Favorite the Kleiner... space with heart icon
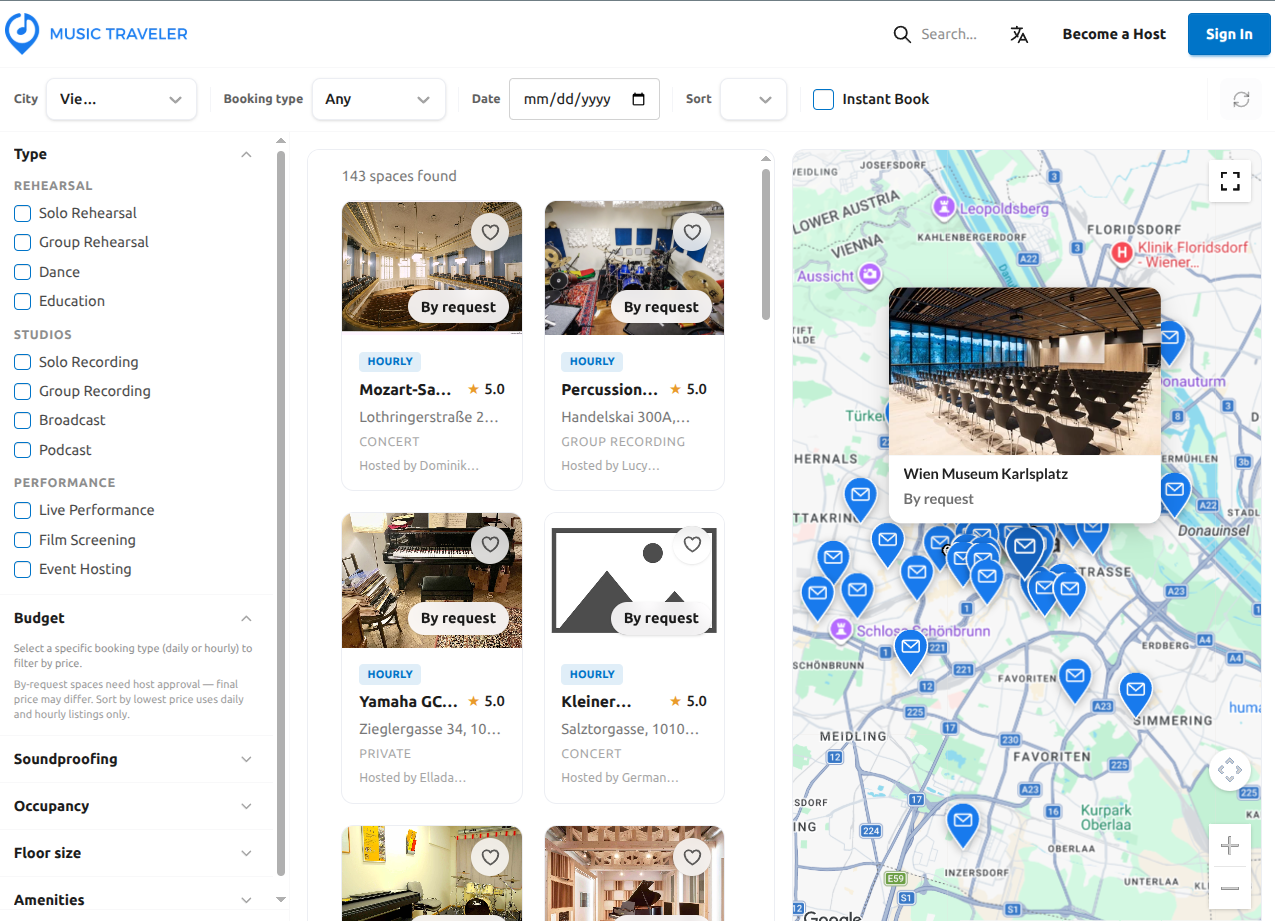The image size is (1275, 921). [x=692, y=544]
